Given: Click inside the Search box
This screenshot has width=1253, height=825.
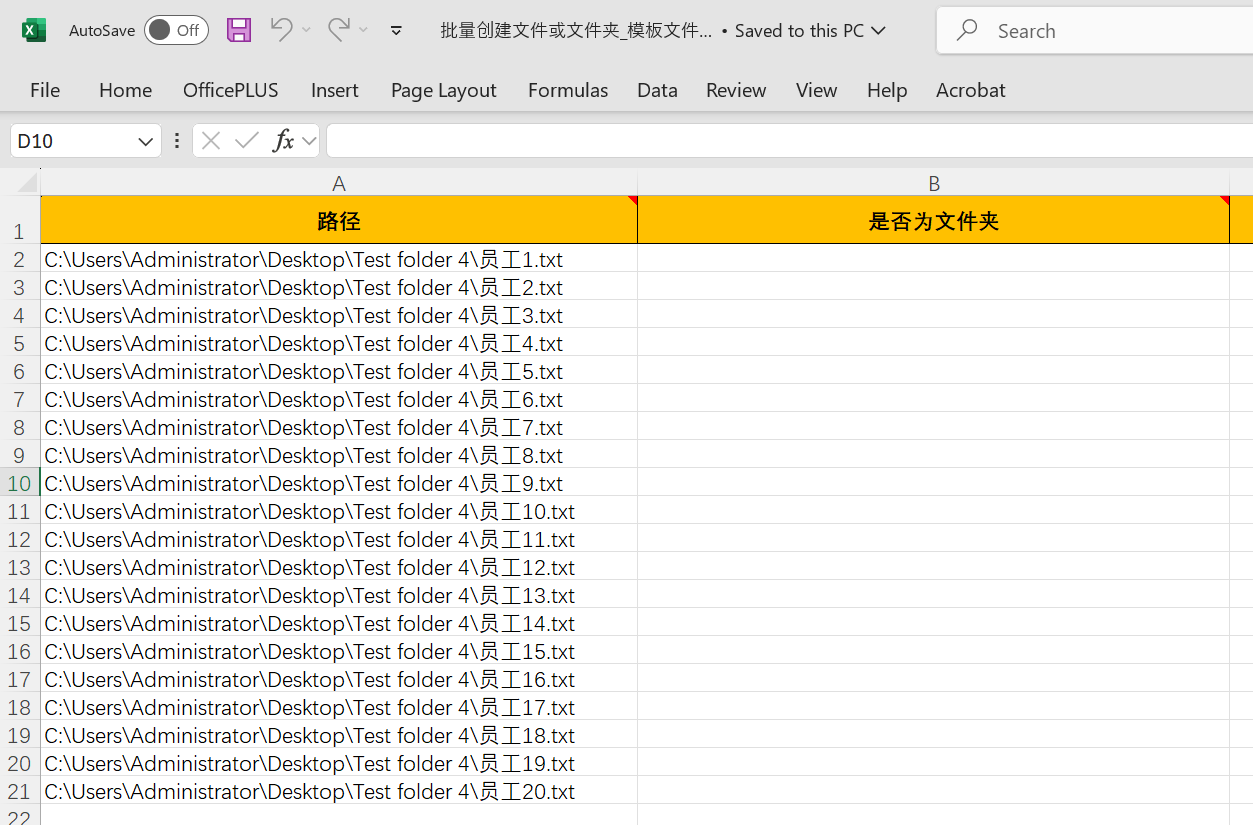Looking at the screenshot, I should click(1060, 30).
